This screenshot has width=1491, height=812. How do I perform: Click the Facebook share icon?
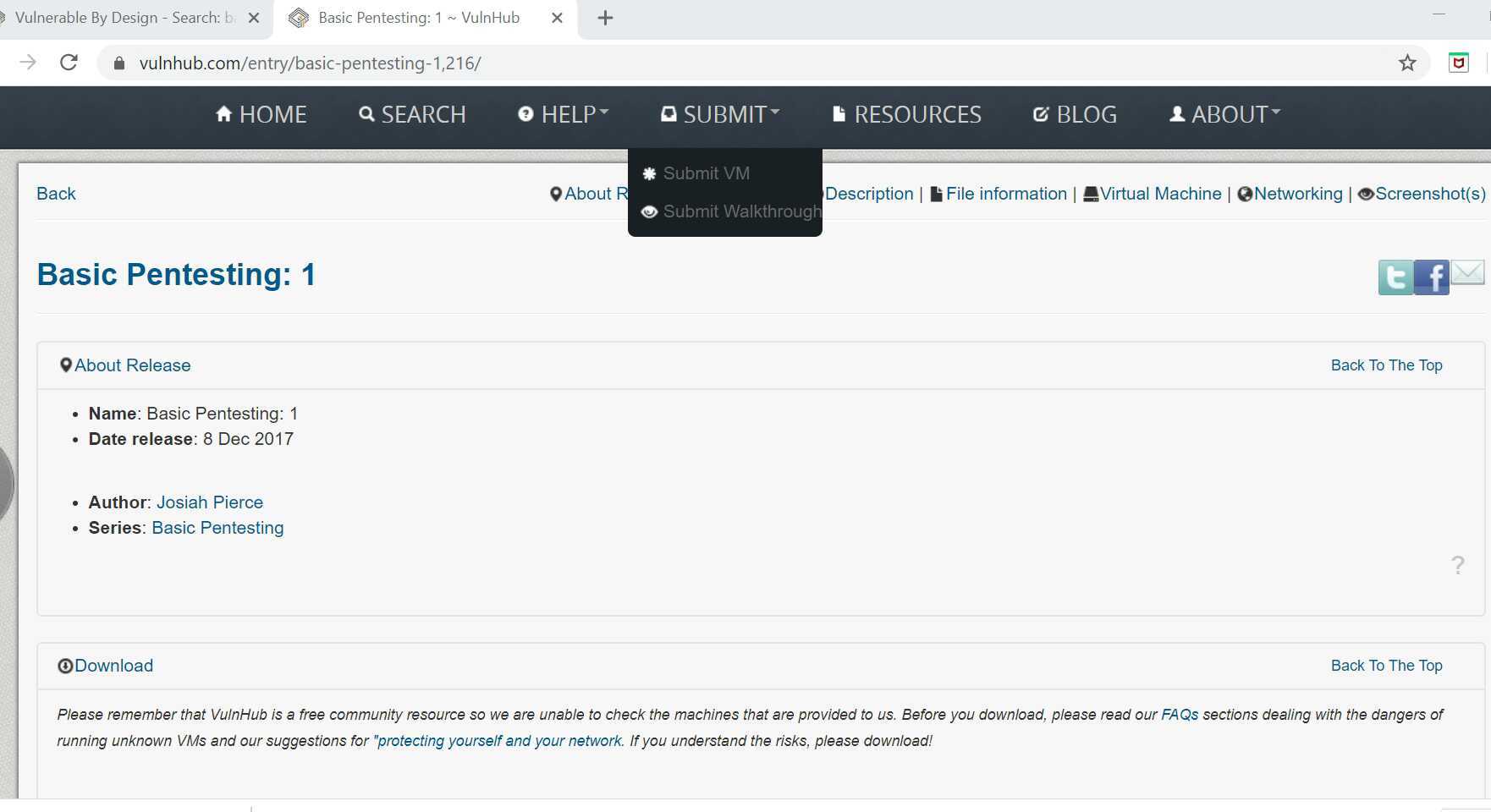point(1432,277)
